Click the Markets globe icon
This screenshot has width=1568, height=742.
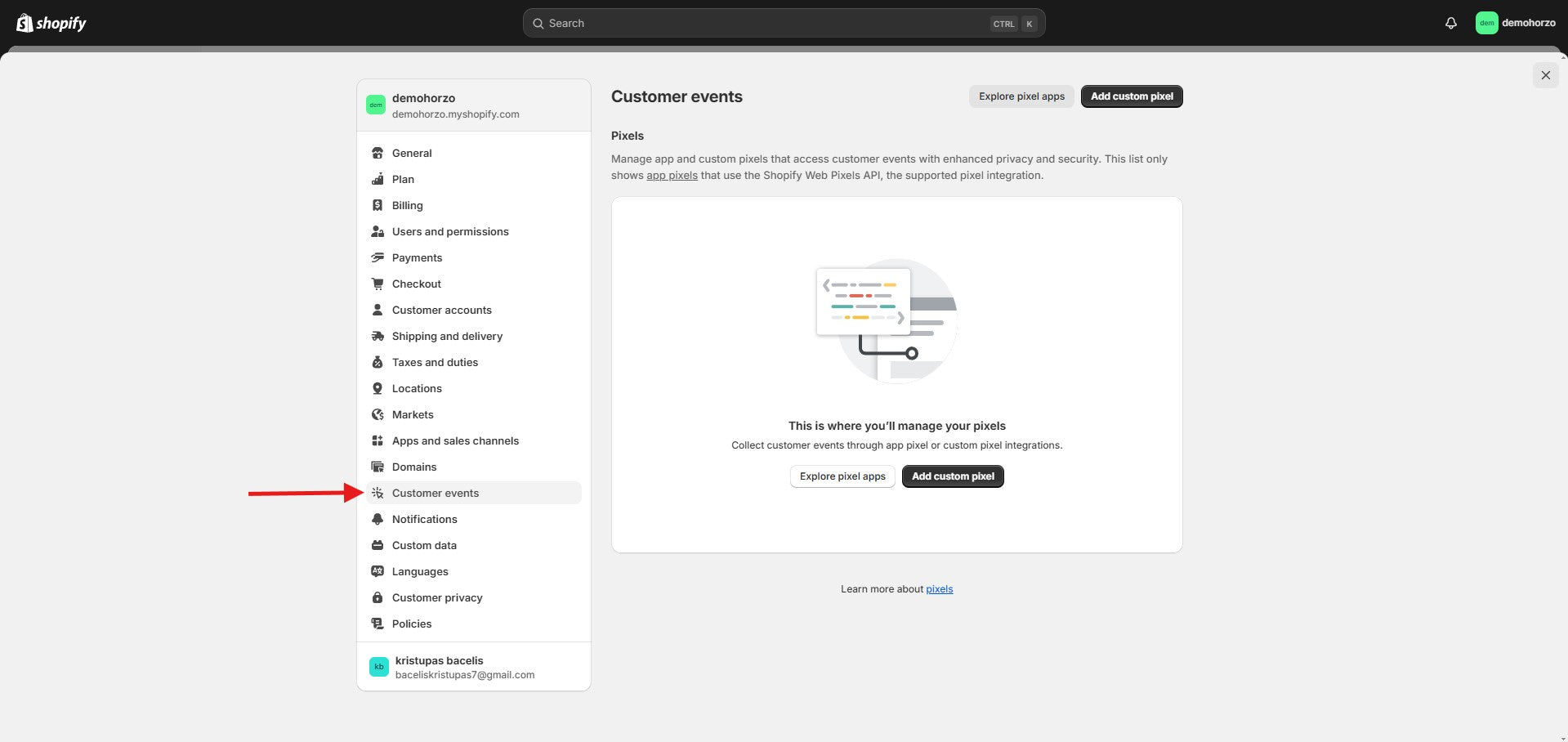377,414
